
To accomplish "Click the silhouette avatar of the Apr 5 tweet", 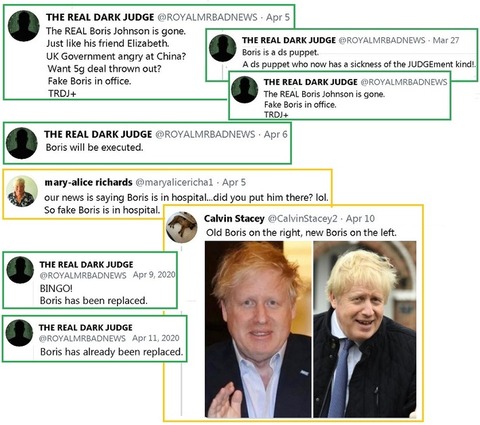I will tap(24, 26).
